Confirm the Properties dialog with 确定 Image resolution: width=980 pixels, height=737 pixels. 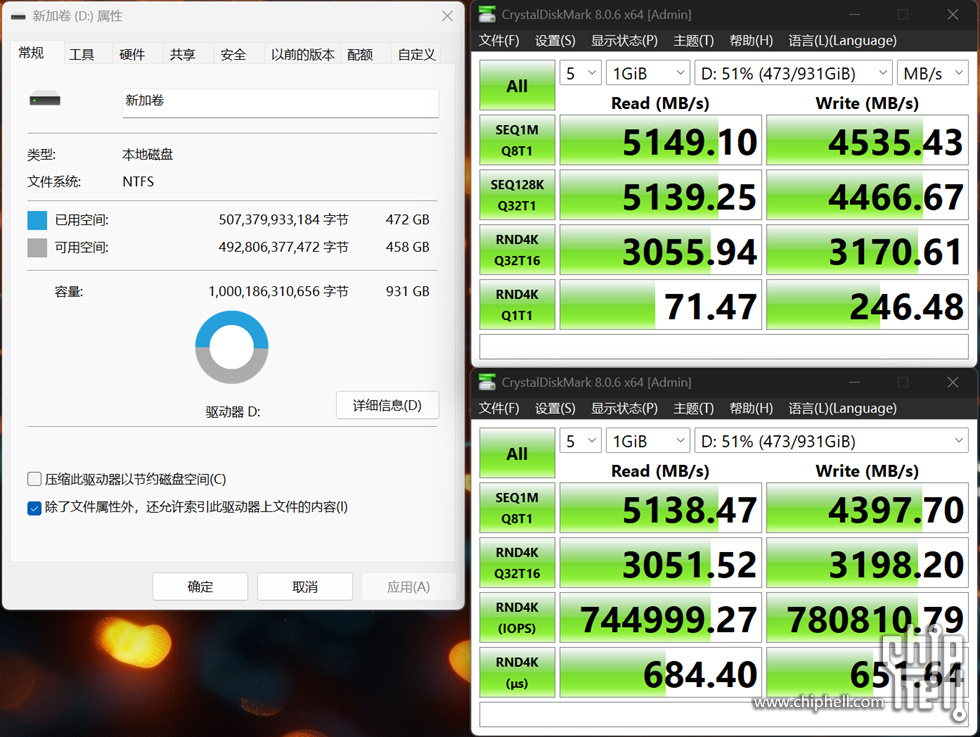click(200, 586)
